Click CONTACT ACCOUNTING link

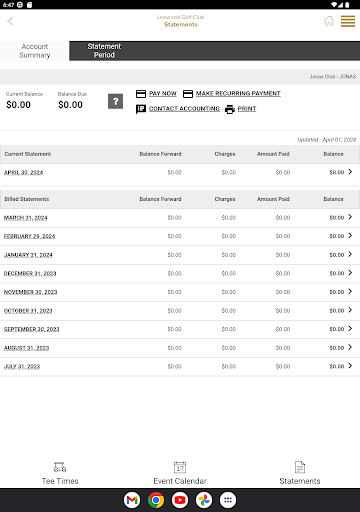[x=184, y=109]
